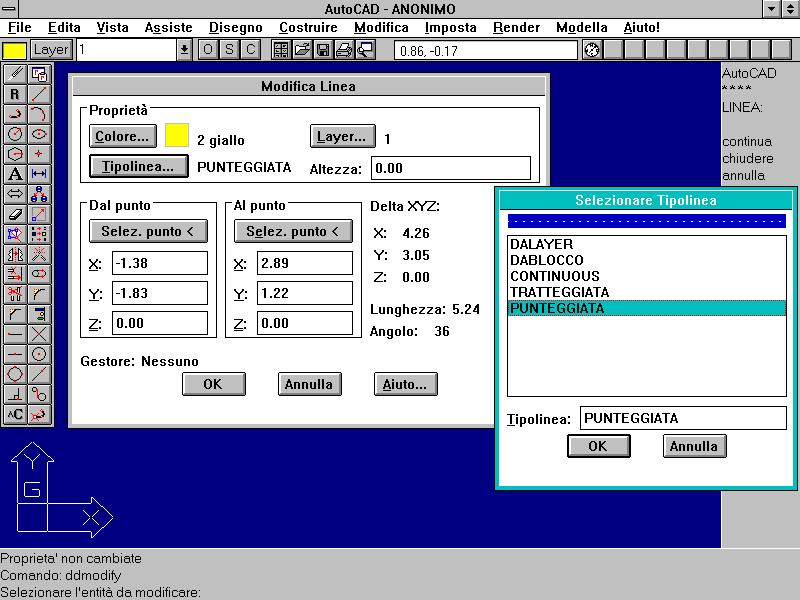800x600 pixels.
Task: Click the Tipolinea name text field
Action: [x=683, y=418]
